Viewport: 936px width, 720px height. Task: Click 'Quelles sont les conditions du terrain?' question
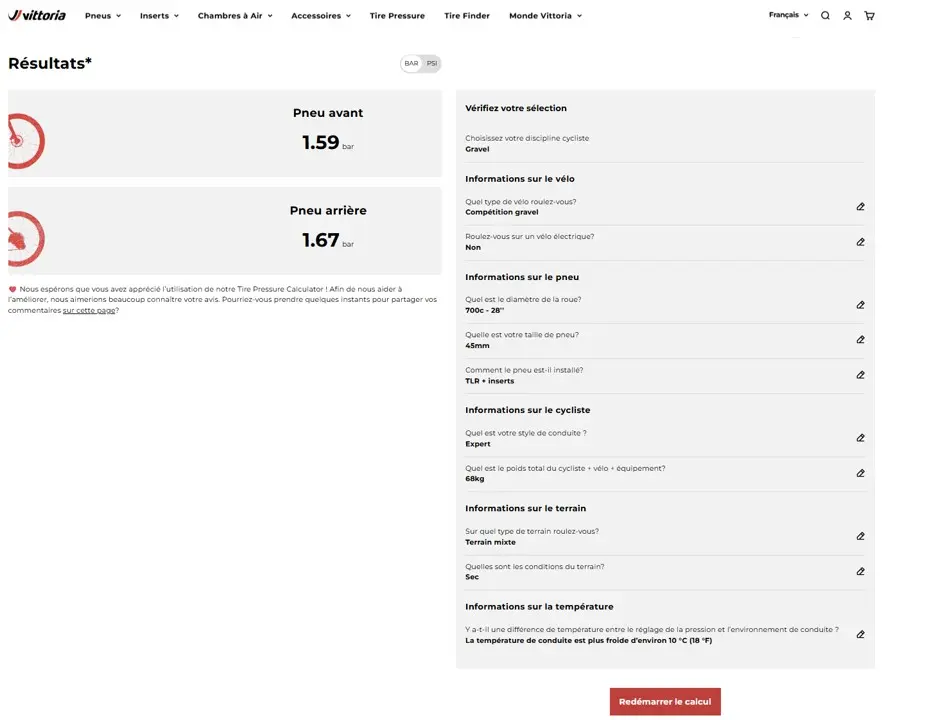click(x=535, y=567)
